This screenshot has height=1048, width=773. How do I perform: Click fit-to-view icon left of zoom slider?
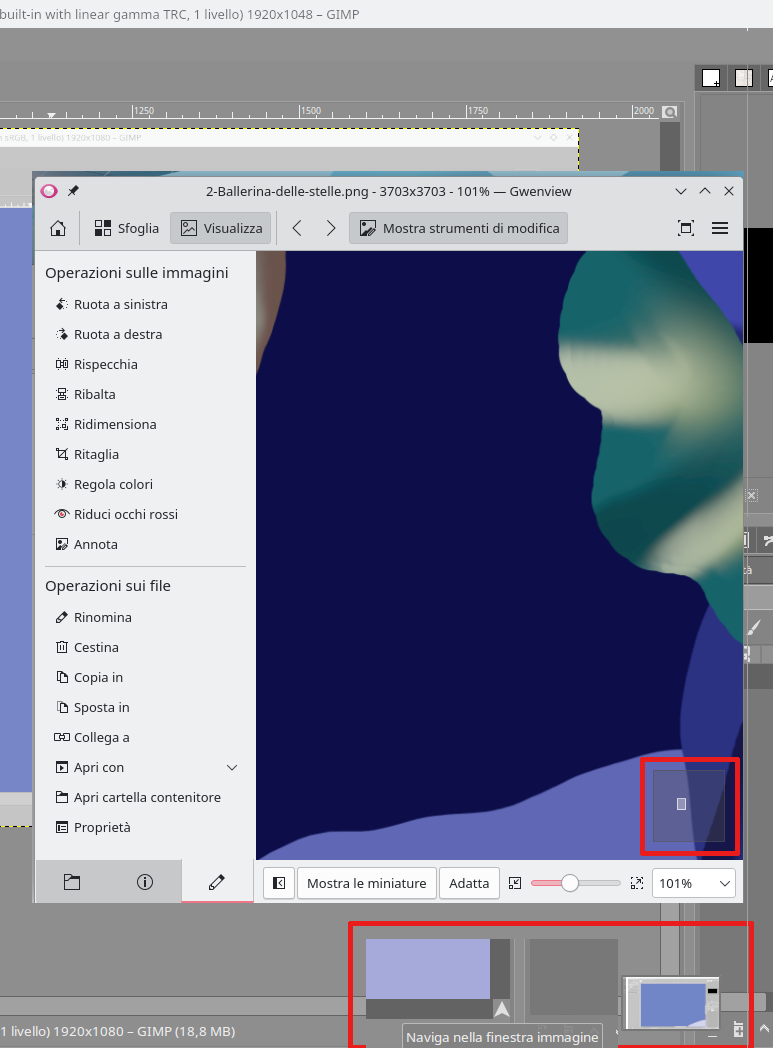click(515, 883)
